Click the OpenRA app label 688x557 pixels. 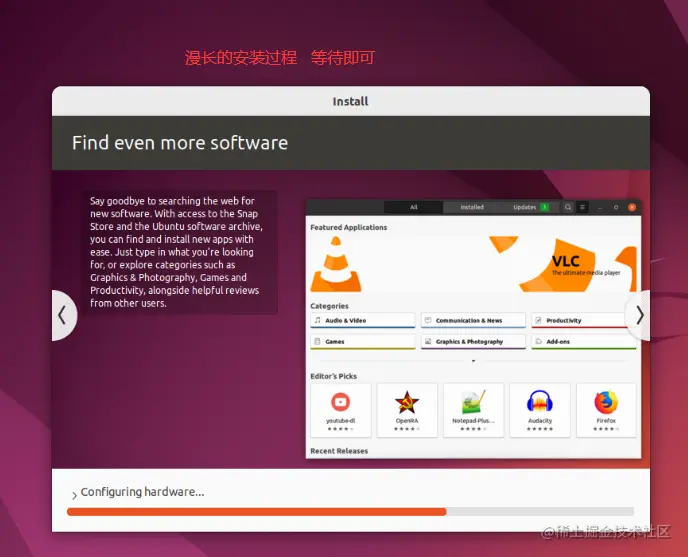tap(407, 420)
